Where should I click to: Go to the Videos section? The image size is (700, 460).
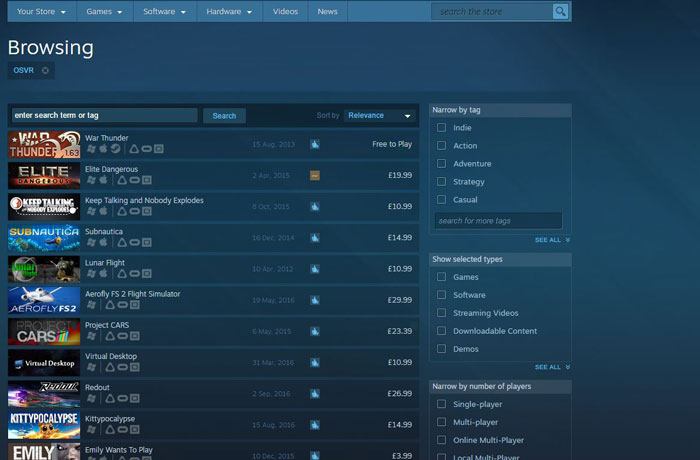(285, 12)
